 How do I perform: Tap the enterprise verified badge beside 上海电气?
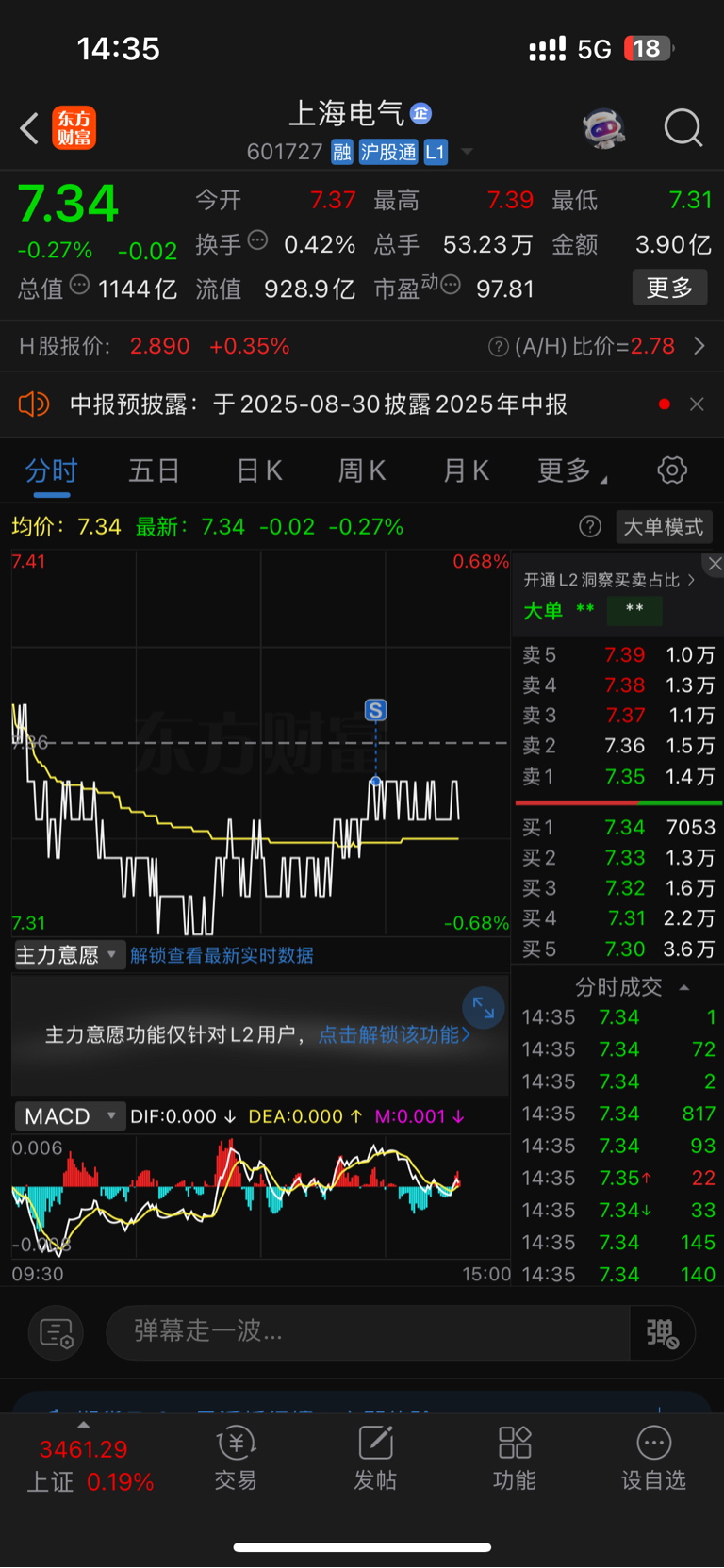(x=420, y=113)
